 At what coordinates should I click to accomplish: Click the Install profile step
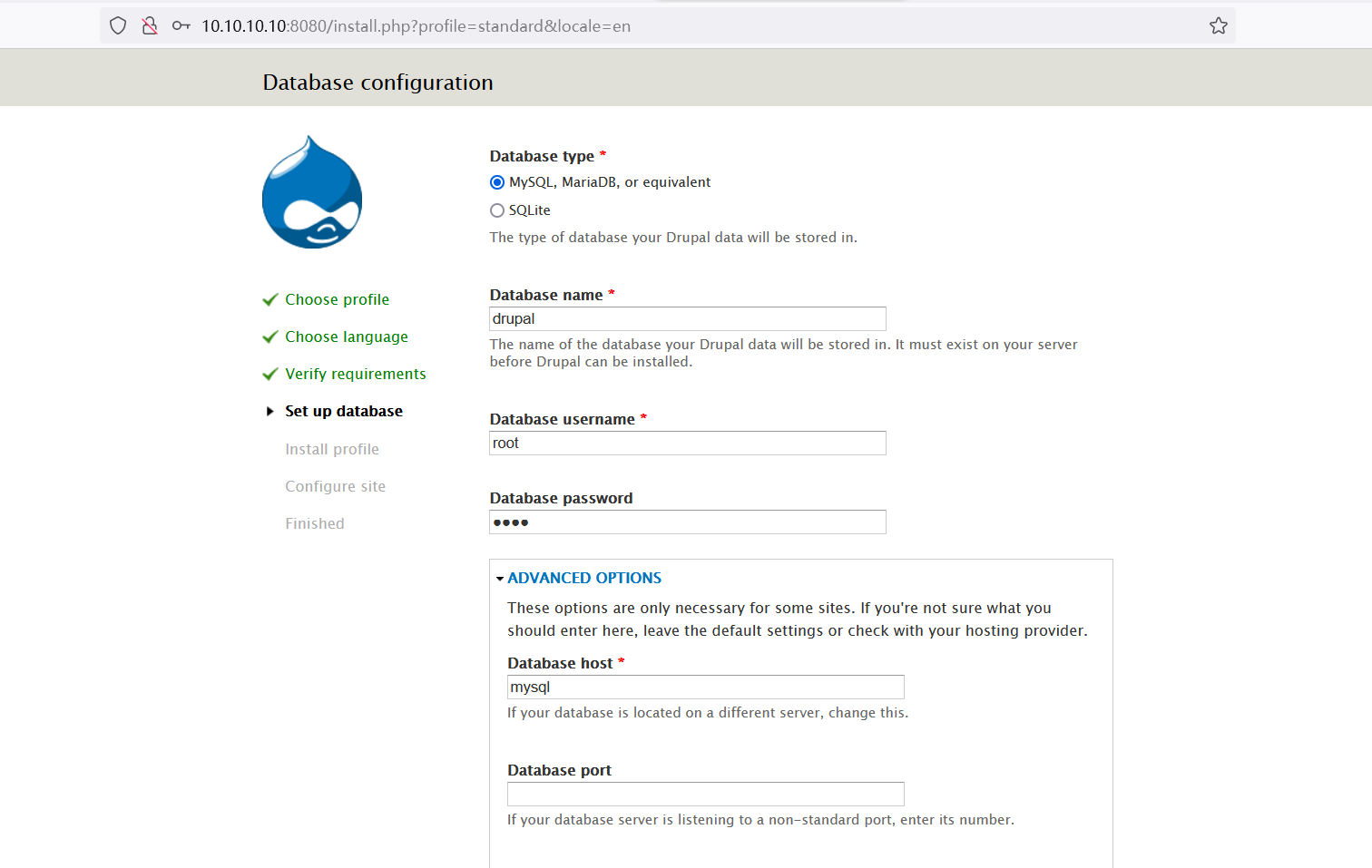pos(332,449)
